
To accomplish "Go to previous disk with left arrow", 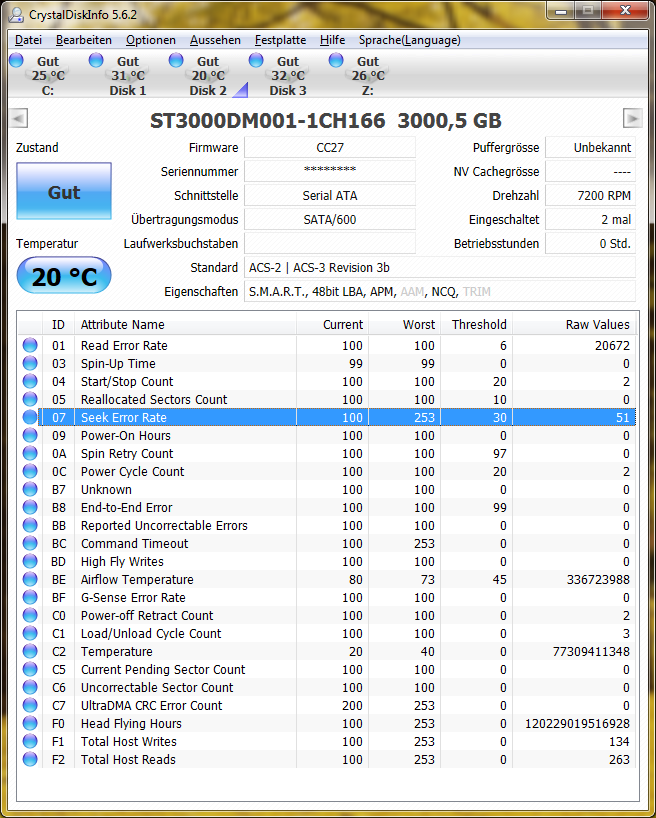I will (19, 118).
